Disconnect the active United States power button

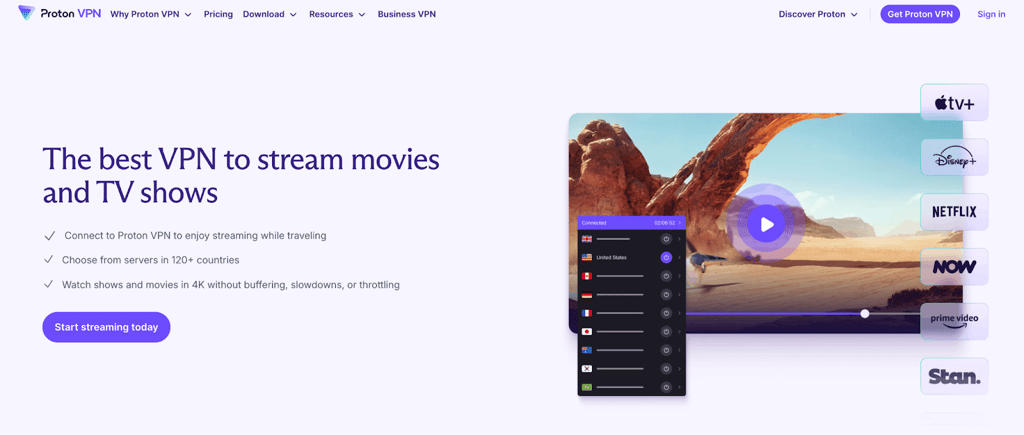pyautogui.click(x=666, y=257)
